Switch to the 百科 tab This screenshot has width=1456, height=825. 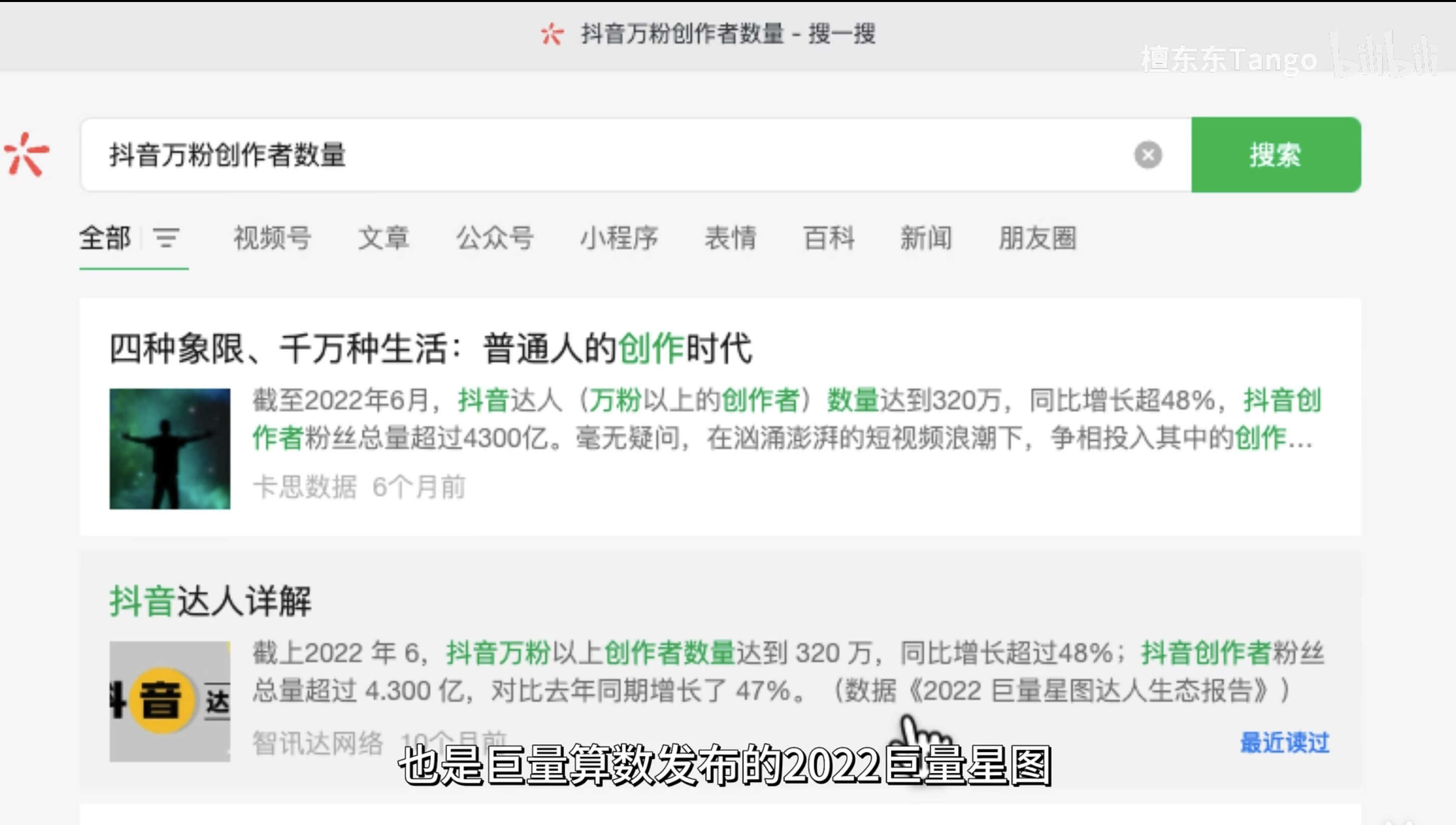click(x=829, y=238)
